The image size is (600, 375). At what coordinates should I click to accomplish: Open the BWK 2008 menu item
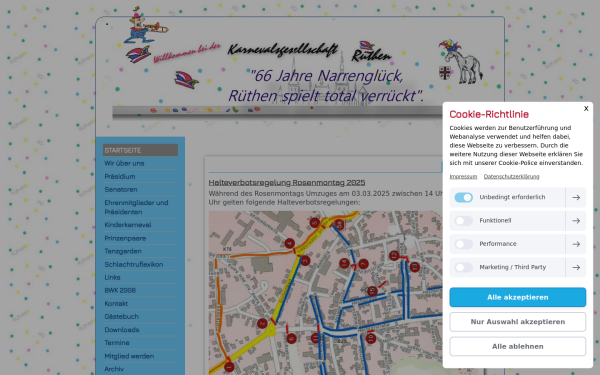coord(140,290)
